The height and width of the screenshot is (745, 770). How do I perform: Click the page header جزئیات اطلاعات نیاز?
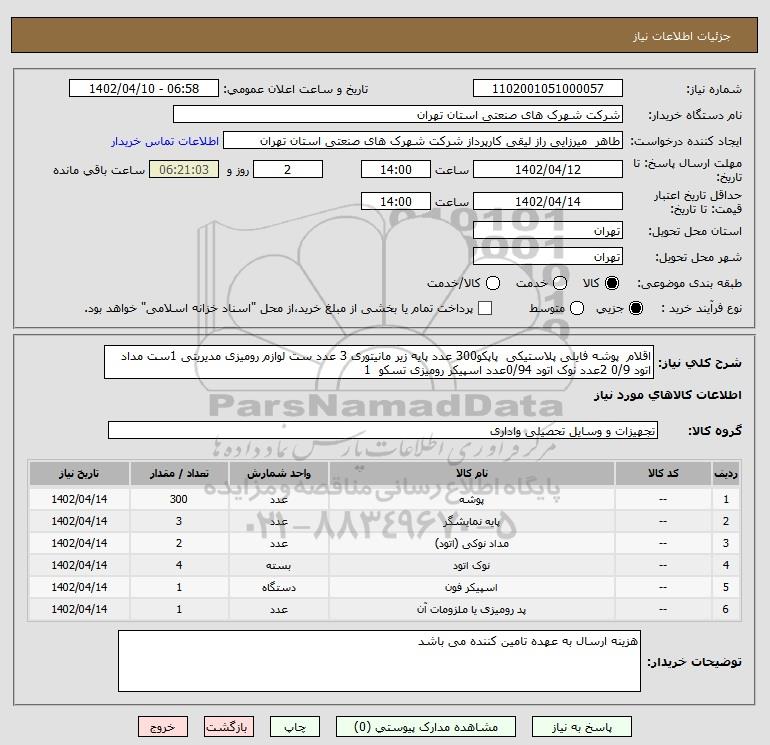coord(682,37)
